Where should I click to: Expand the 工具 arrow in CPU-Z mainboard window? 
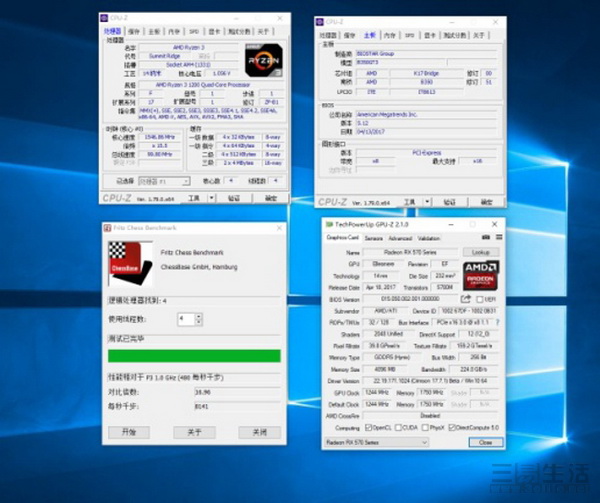(x=427, y=202)
